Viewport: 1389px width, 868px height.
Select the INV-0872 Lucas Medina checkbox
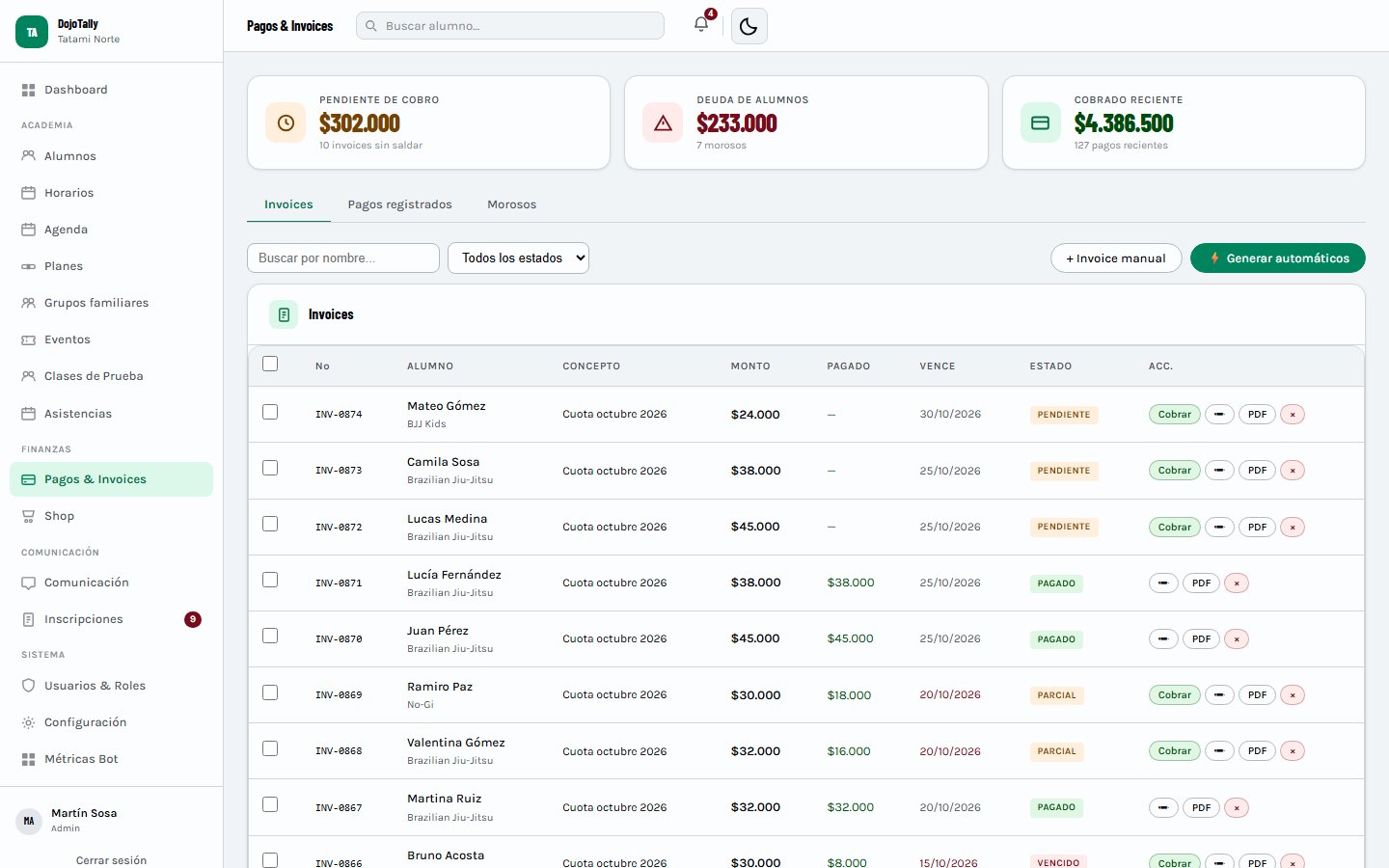[x=270, y=524]
